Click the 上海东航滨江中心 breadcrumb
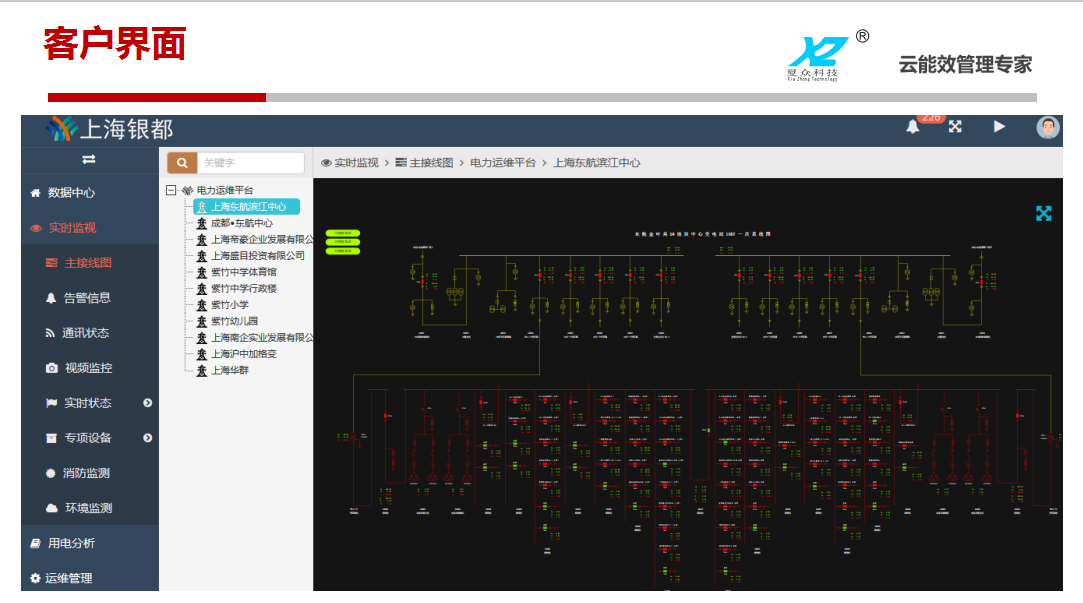The width and height of the screenshot is (1083, 603). 597,163
